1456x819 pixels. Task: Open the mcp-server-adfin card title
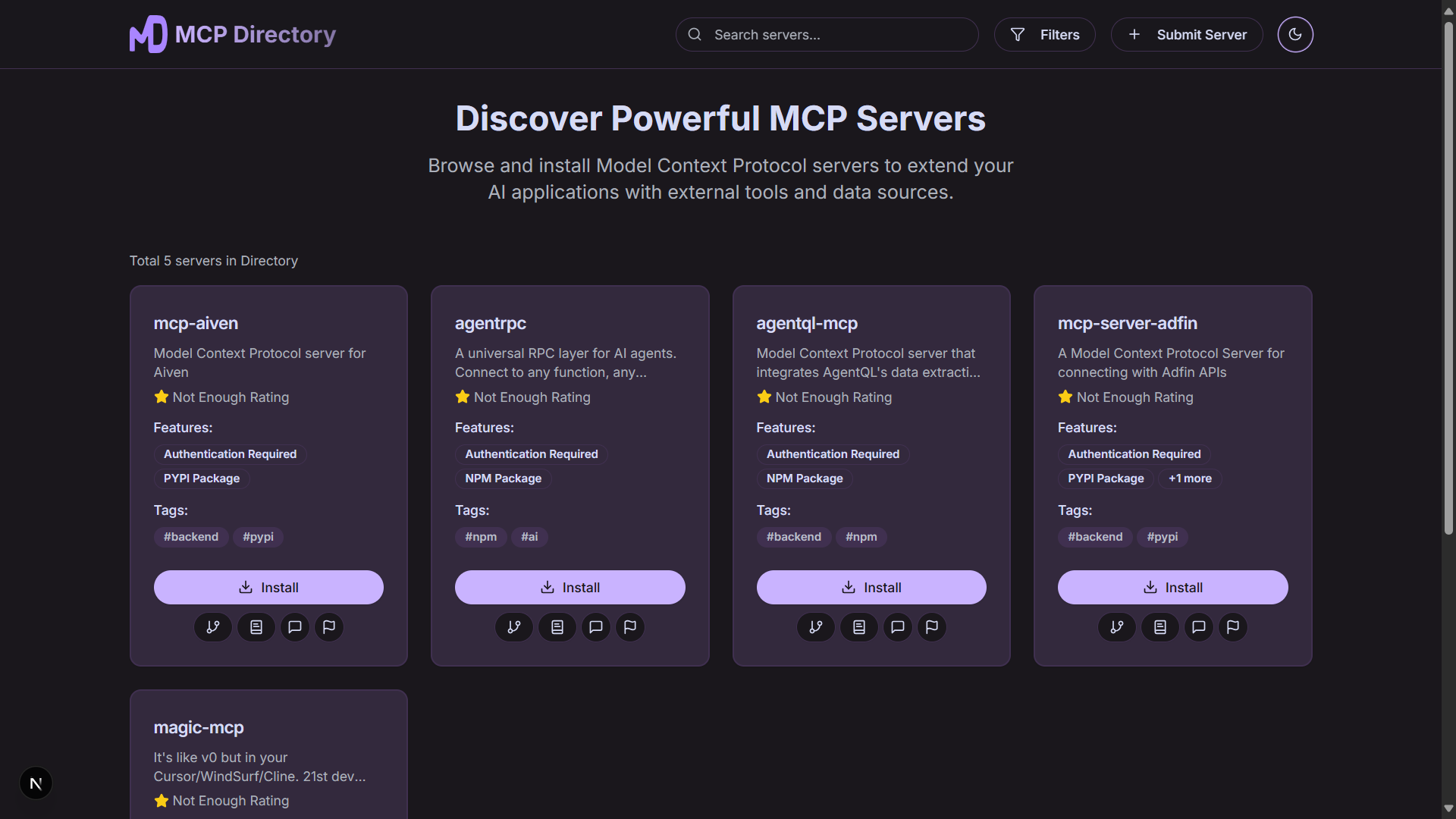tap(1128, 323)
